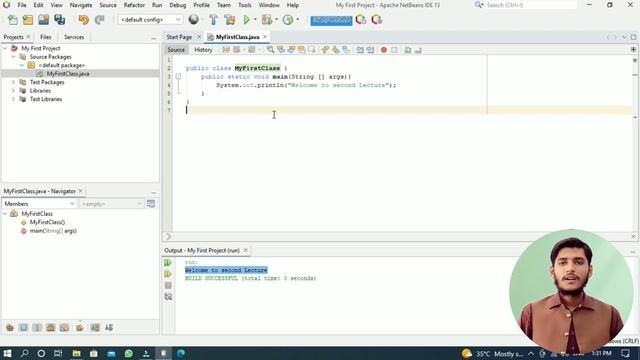This screenshot has width=640, height=360.
Task: Open the default config dropdown
Action: [150, 20]
